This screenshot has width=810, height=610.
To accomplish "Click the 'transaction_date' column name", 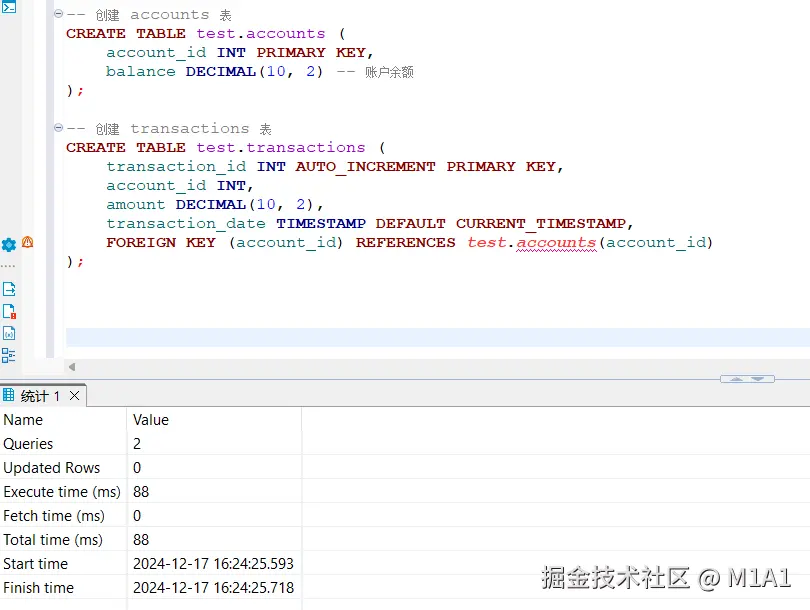I will (x=186, y=224).
